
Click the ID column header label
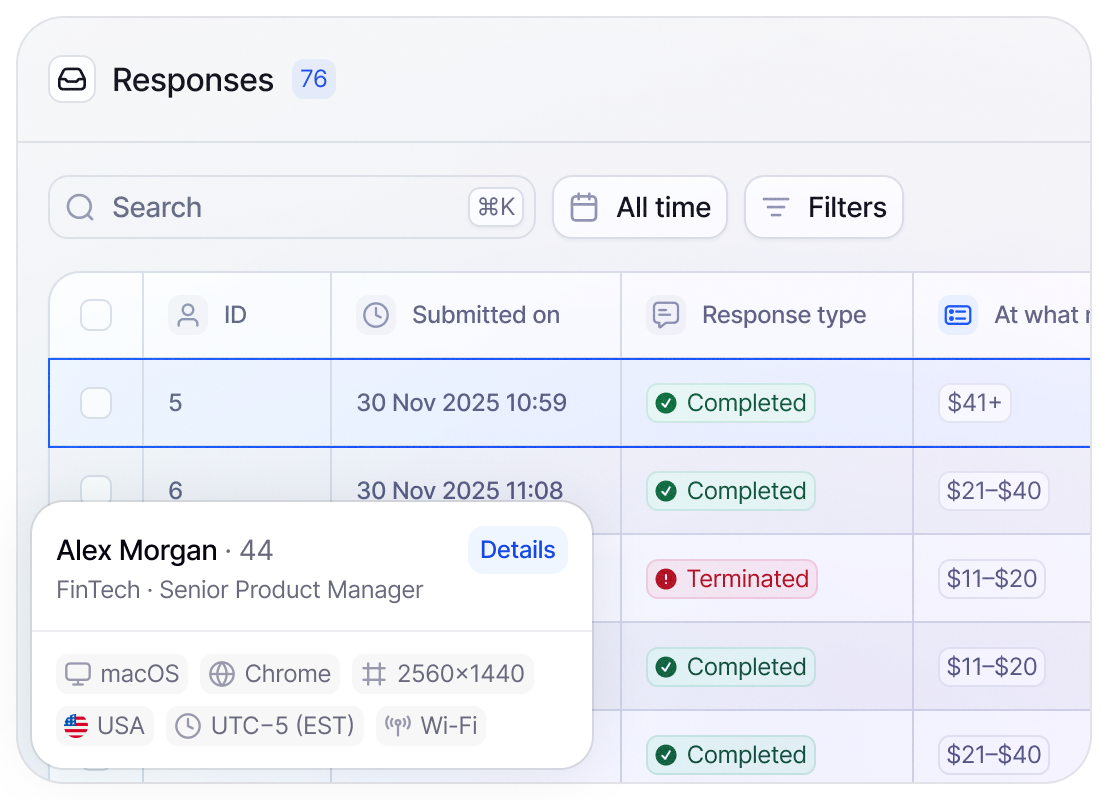click(235, 315)
